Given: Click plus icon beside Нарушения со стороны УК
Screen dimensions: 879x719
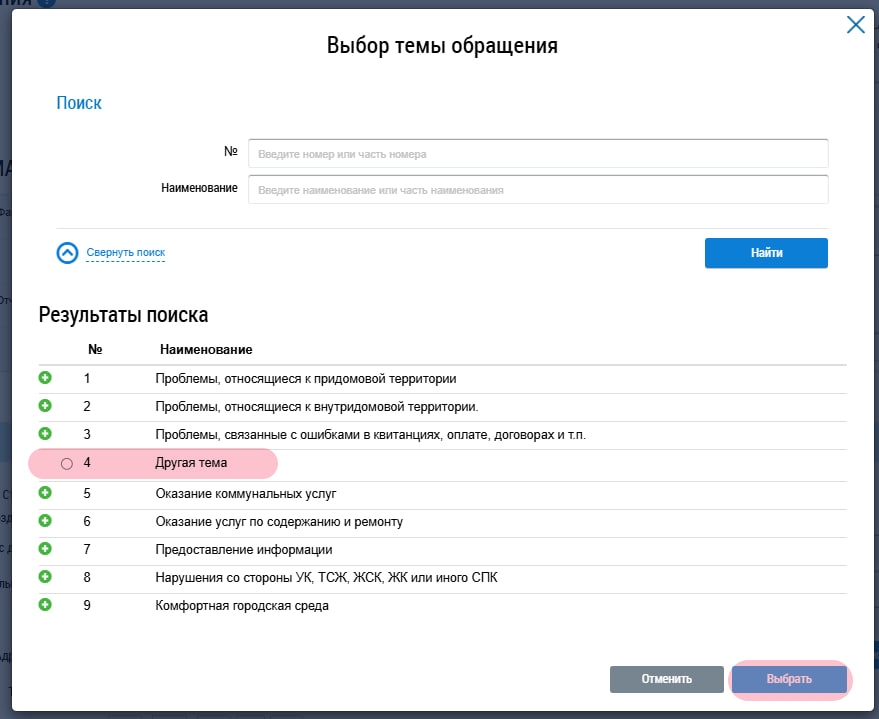Looking at the screenshot, I should pyautogui.click(x=45, y=577).
